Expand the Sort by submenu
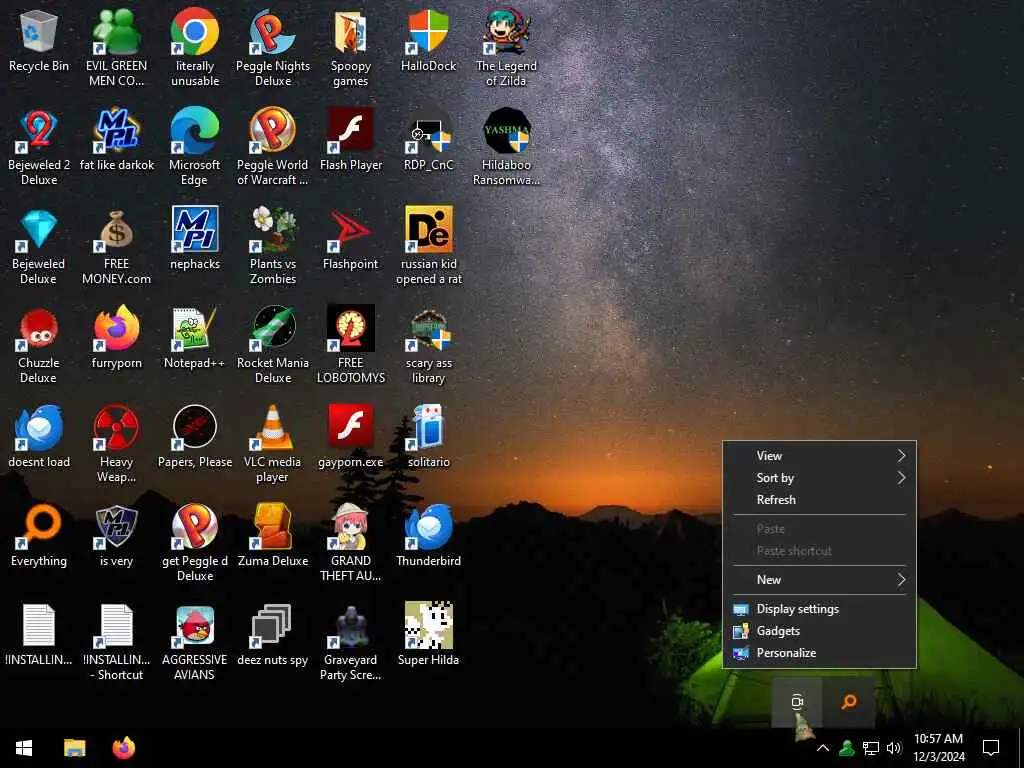This screenshot has height=768, width=1024. pyautogui.click(x=819, y=478)
